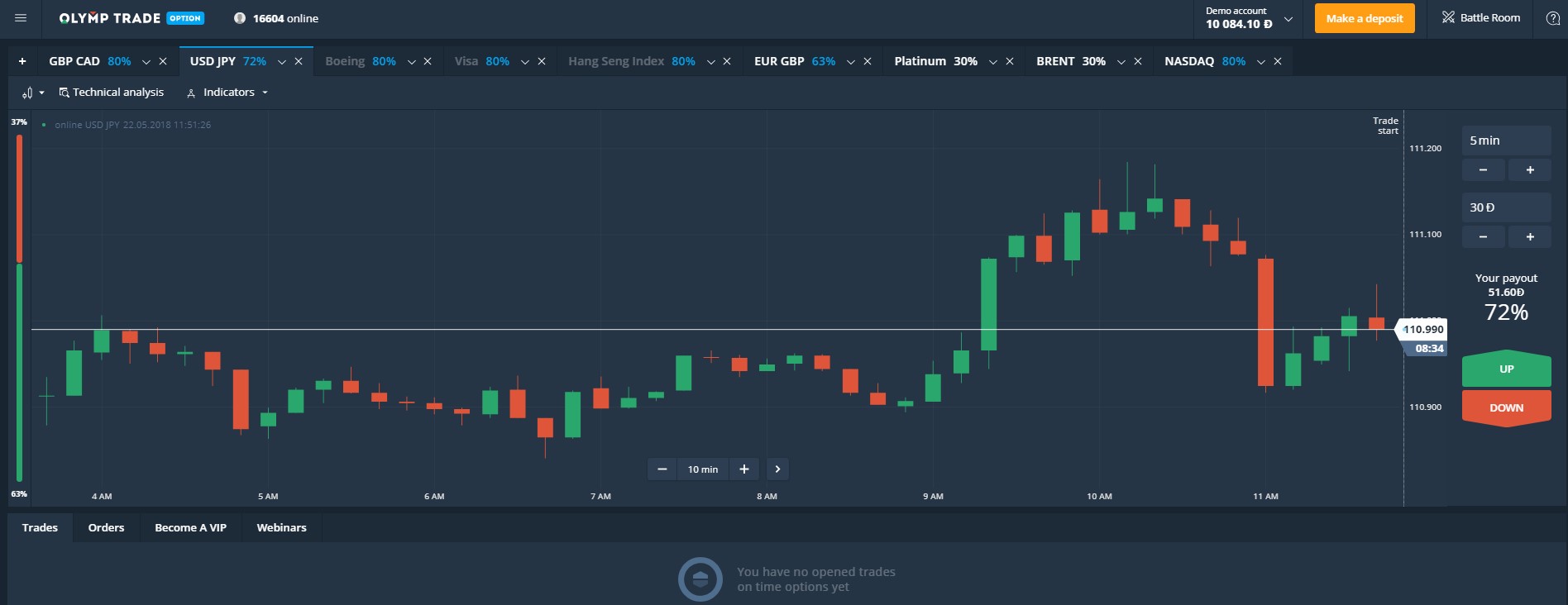Click the 5 min duration field

pos(1507,141)
